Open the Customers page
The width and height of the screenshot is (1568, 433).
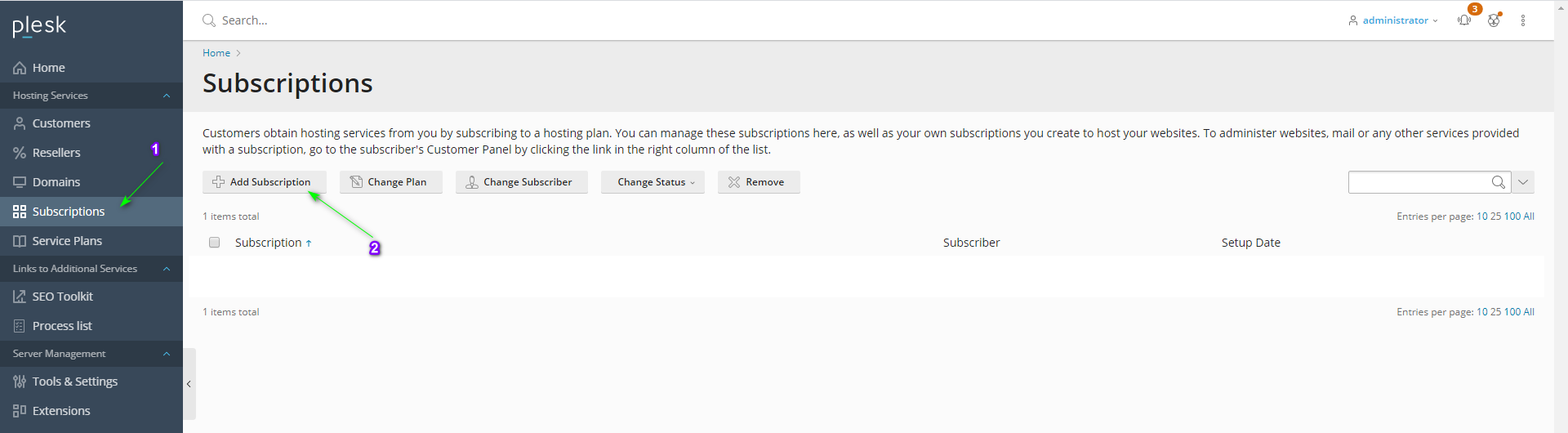click(91, 123)
